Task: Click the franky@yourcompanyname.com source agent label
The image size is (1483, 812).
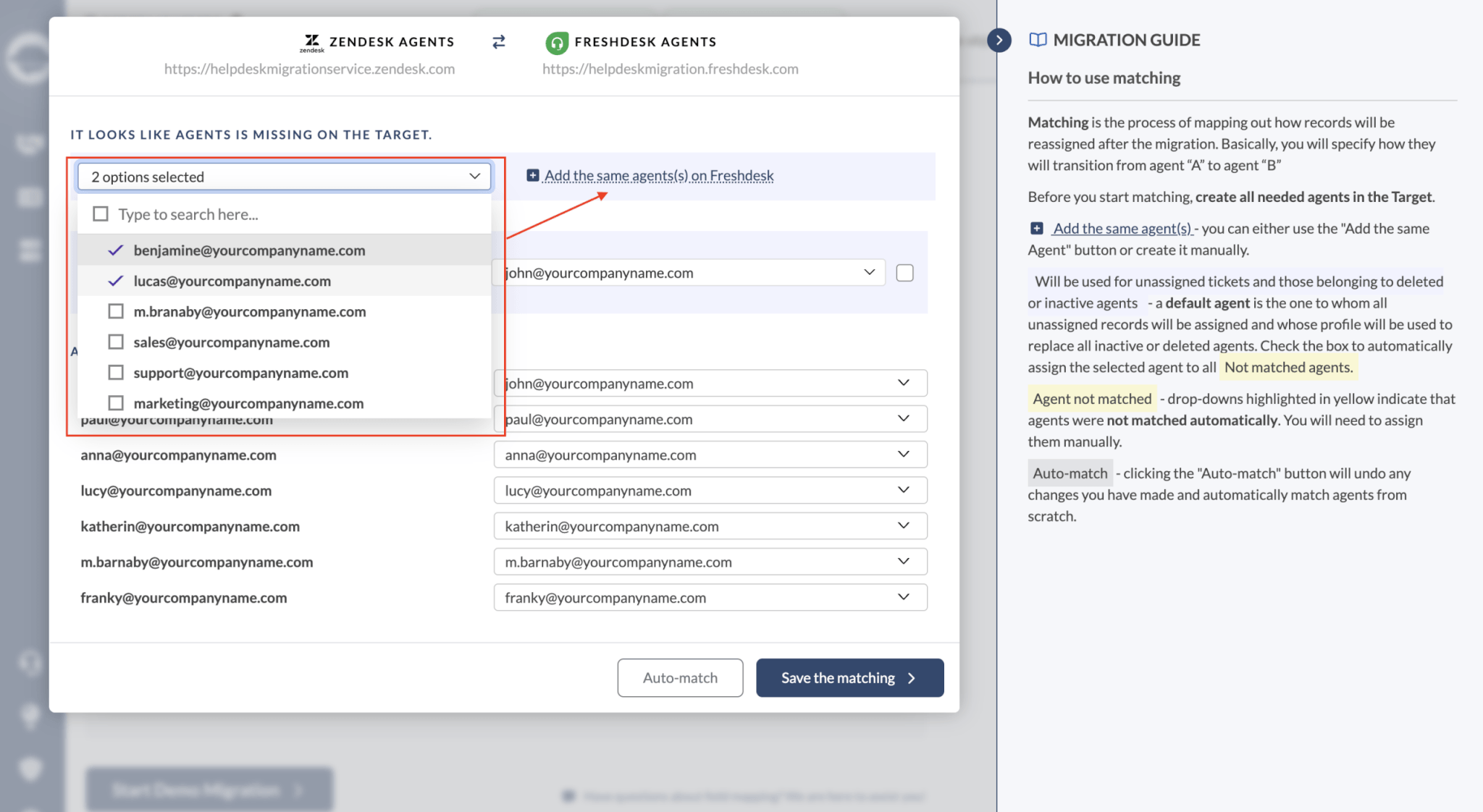Action: (183, 597)
